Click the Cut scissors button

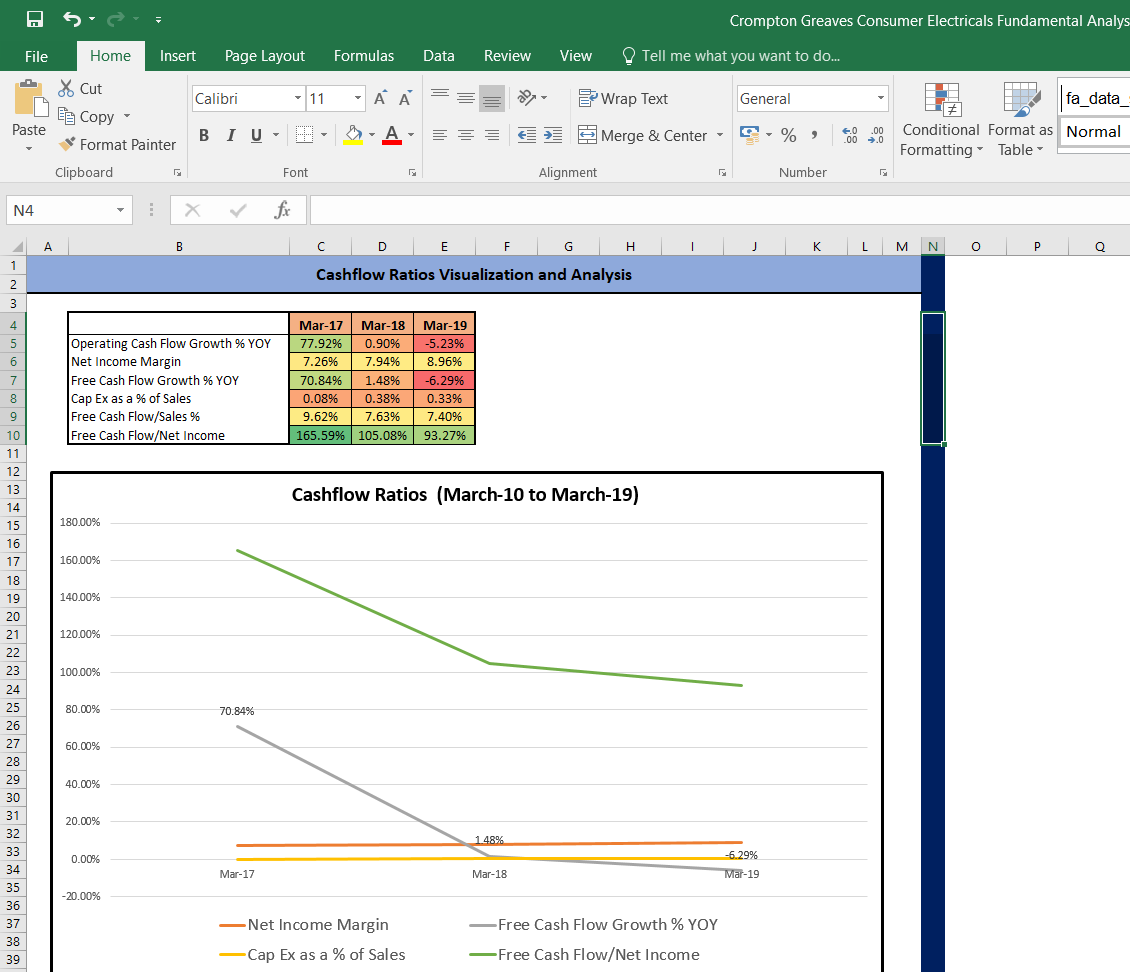[x=80, y=89]
